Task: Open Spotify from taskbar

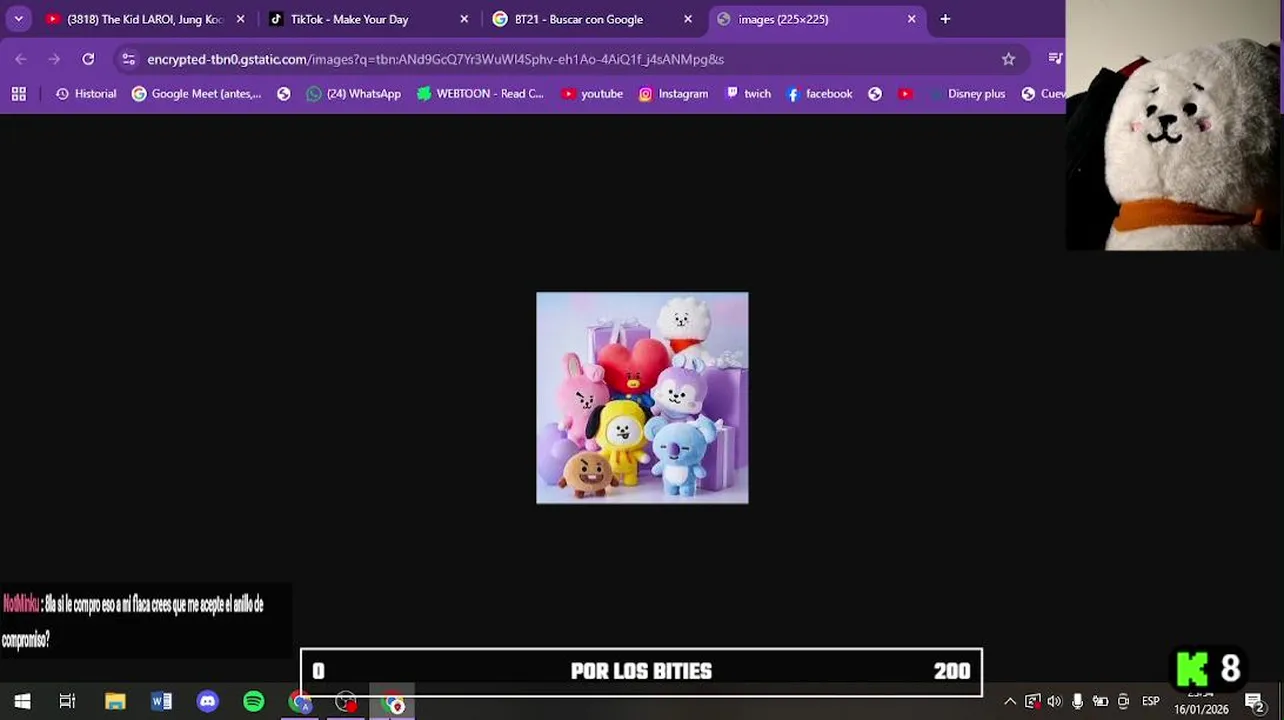Action: (x=253, y=702)
